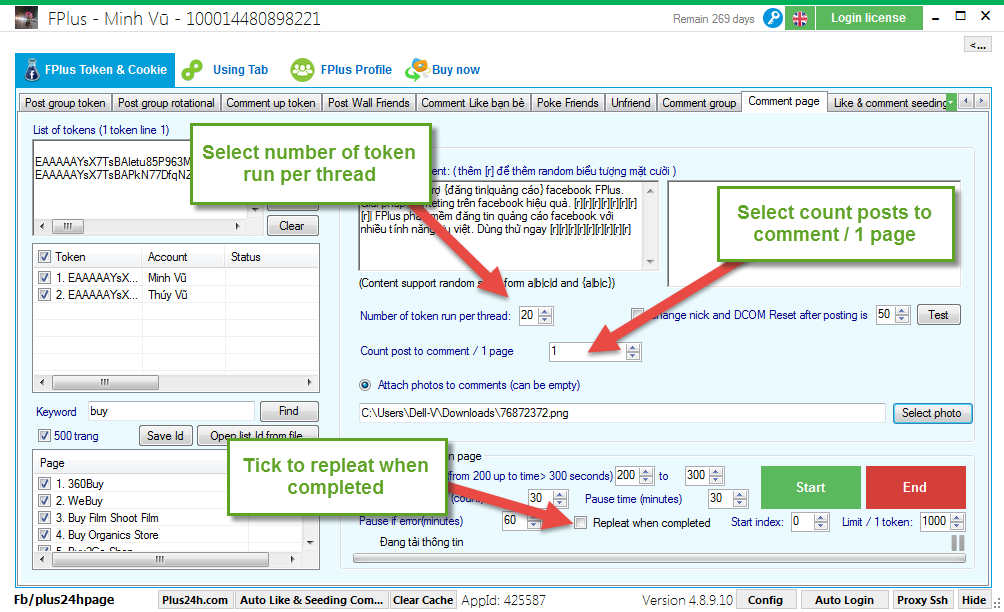This screenshot has width=1004, height=612.
Task: Switch to Post Wall Friends tab
Action: (x=369, y=103)
